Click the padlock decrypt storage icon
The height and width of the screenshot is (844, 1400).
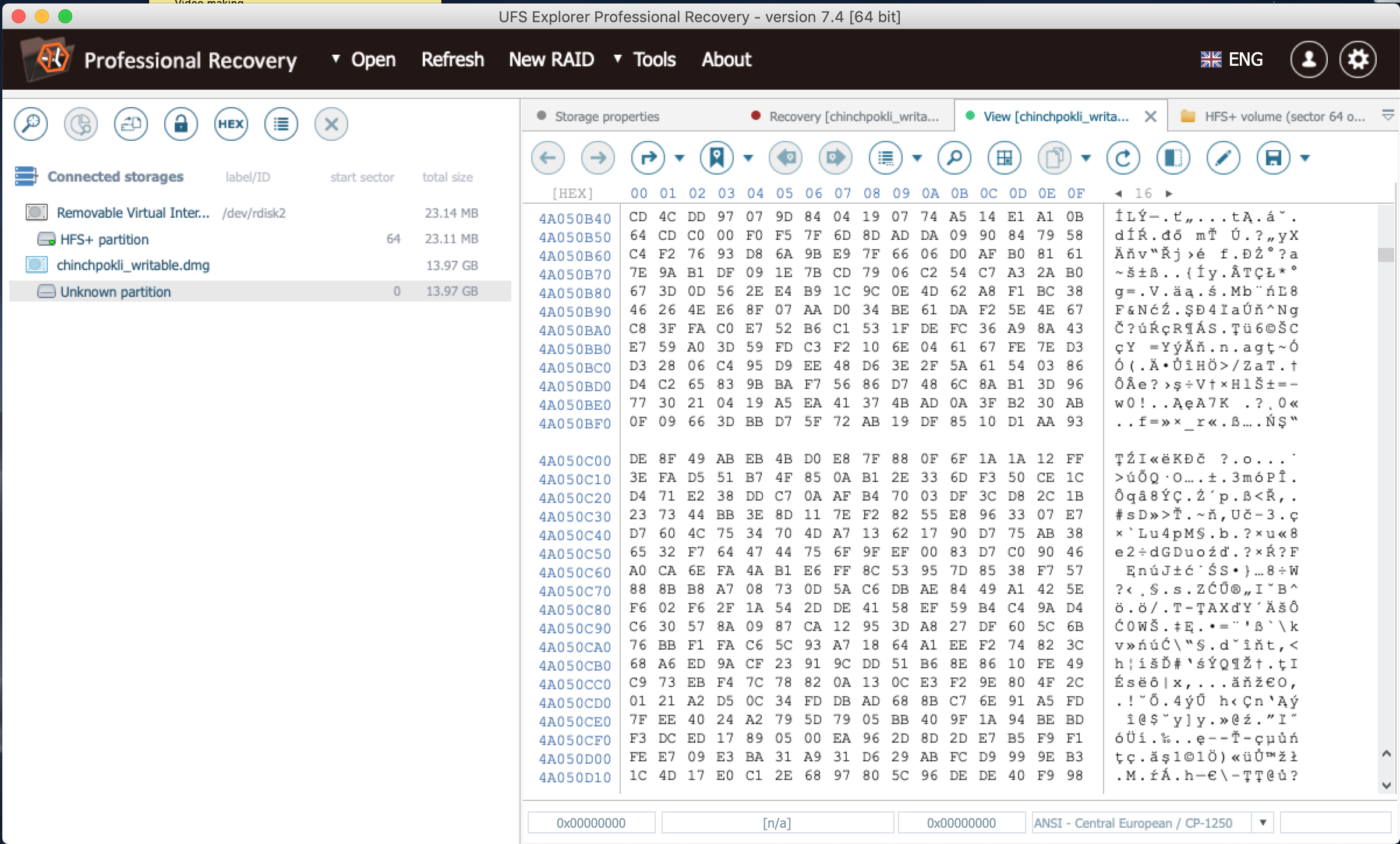181,124
